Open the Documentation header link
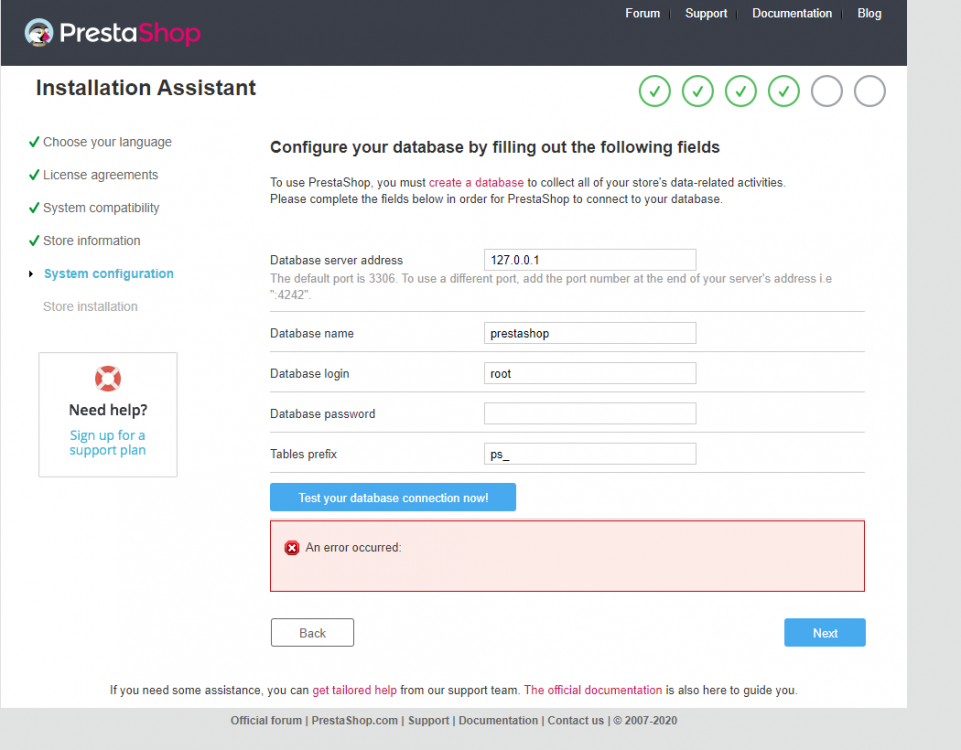 792,13
